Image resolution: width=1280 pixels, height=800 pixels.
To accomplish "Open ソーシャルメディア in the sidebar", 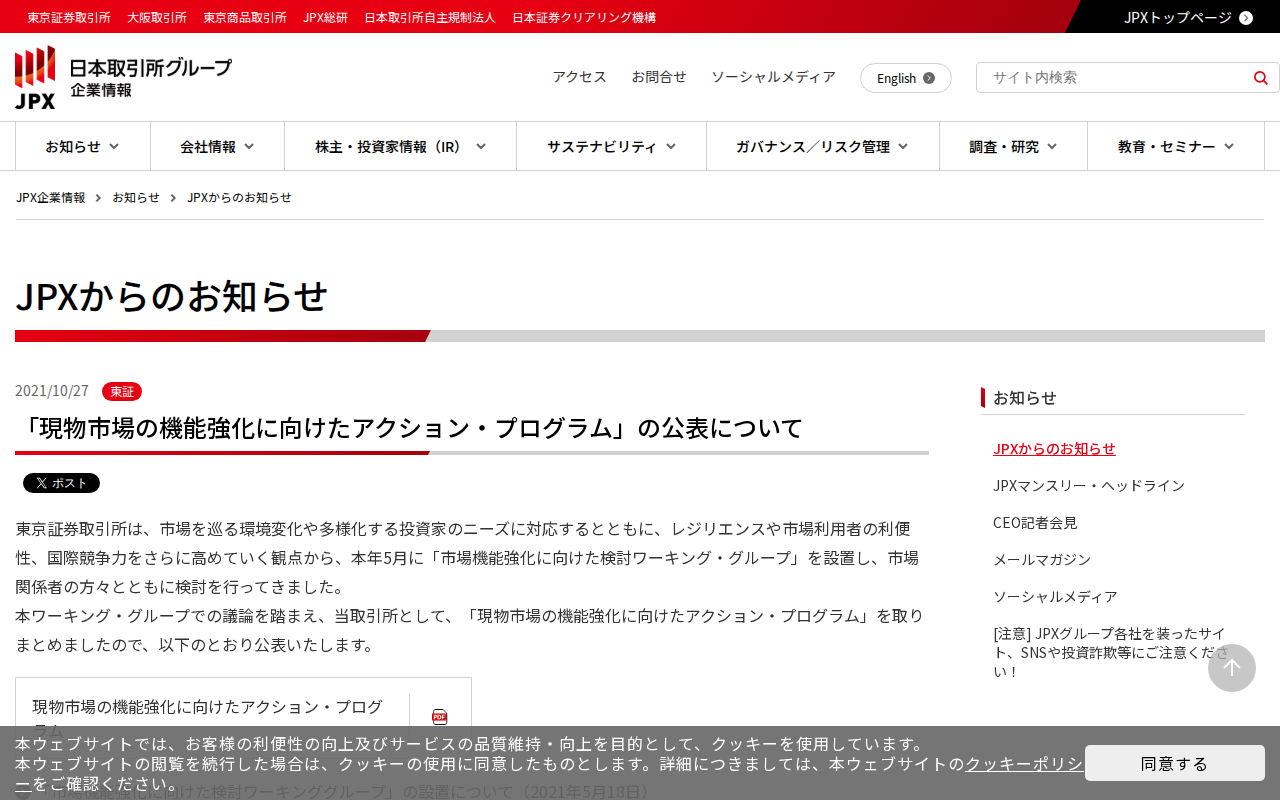I will click(x=1055, y=596).
